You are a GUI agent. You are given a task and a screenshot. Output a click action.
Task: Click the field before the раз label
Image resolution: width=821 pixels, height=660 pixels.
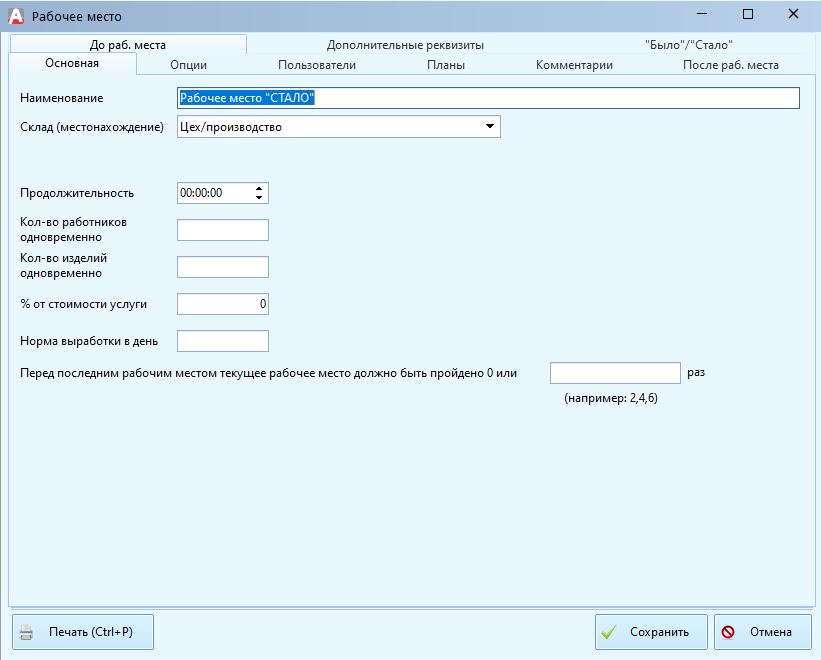tap(615, 373)
